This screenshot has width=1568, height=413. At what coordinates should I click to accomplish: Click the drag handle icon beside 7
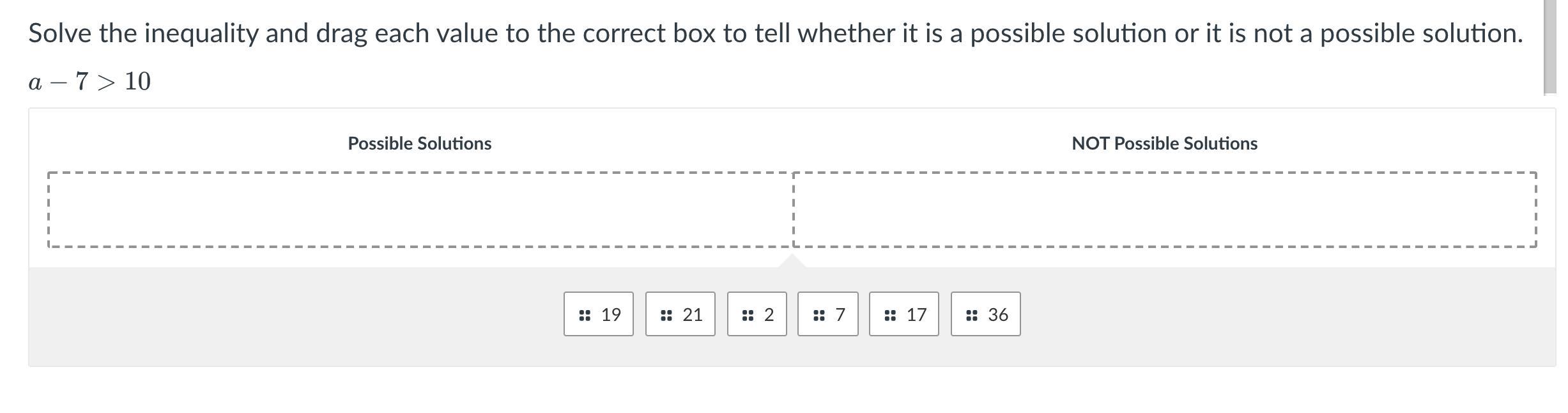(x=819, y=315)
